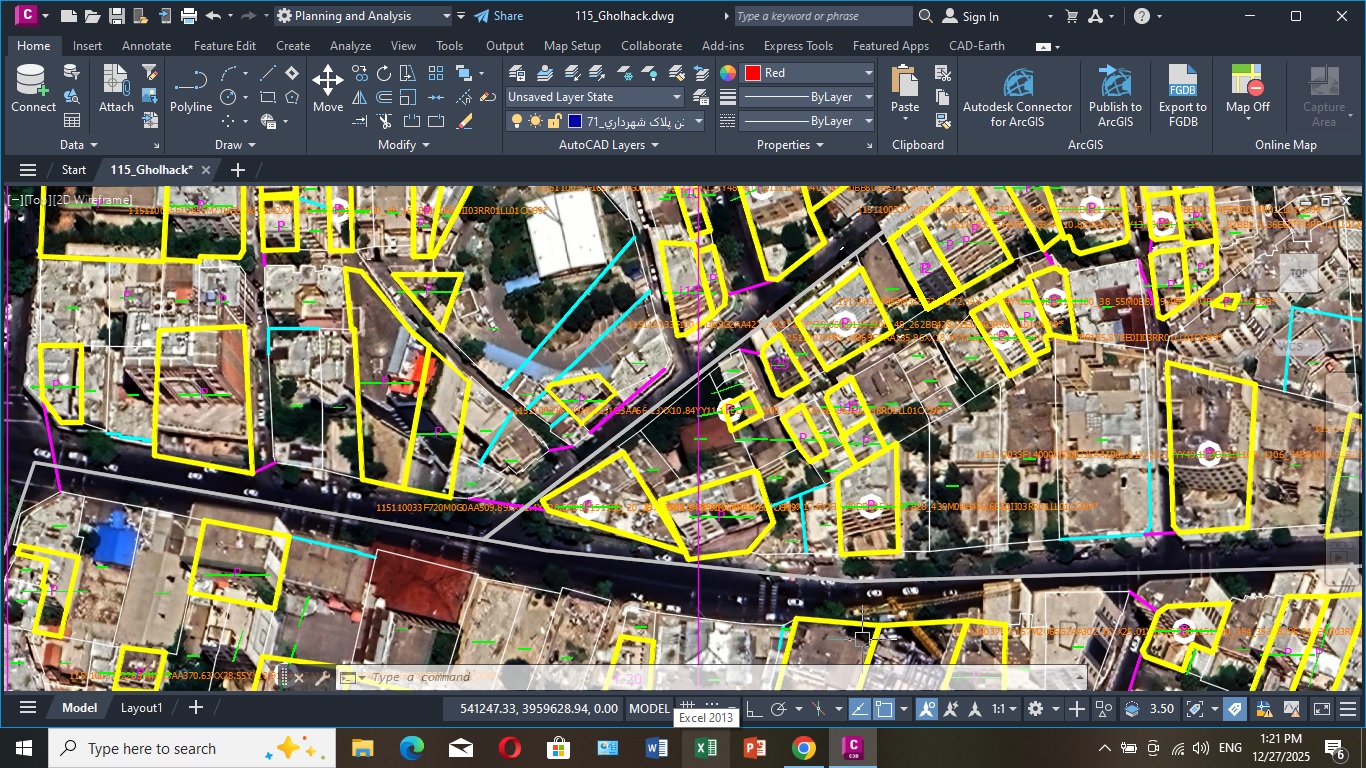Switch to the Annotate ribbon tab
The width and height of the screenshot is (1366, 768).
146,46
